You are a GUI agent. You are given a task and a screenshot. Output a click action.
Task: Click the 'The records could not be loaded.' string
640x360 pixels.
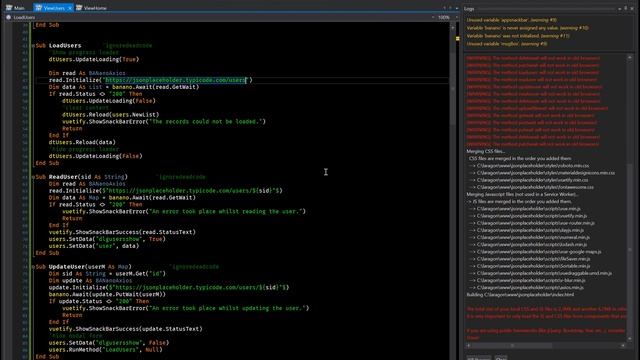pyautogui.click(x=207, y=122)
